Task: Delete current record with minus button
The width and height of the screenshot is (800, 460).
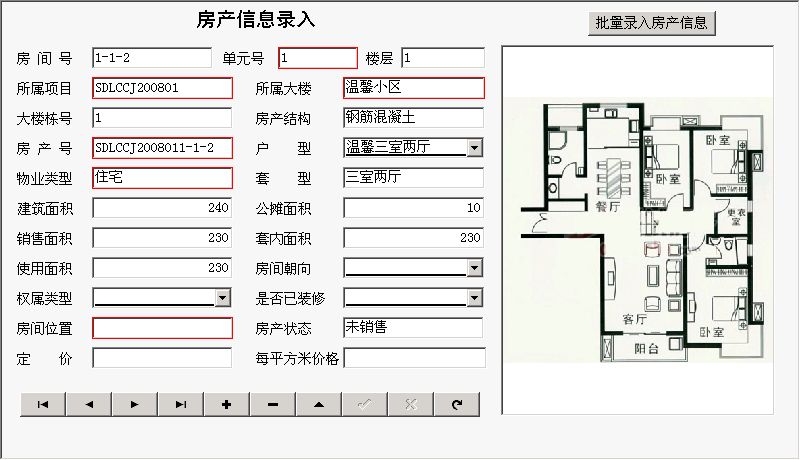Action: [273, 404]
